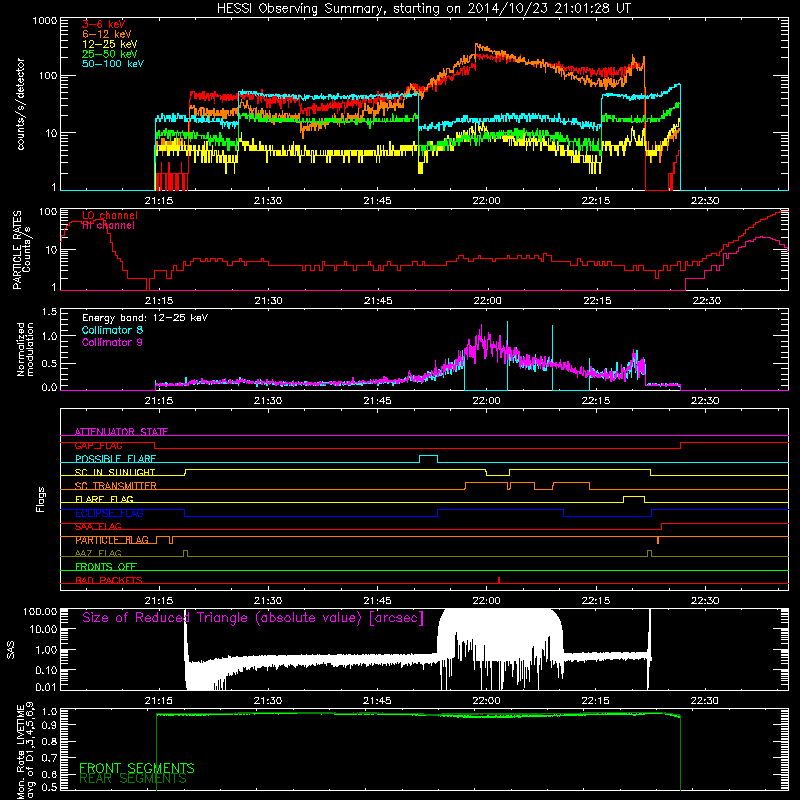This screenshot has width=800, height=800.
Task: Click the 21:30 tick label under the particle rates plot
Action: [x=268, y=301]
